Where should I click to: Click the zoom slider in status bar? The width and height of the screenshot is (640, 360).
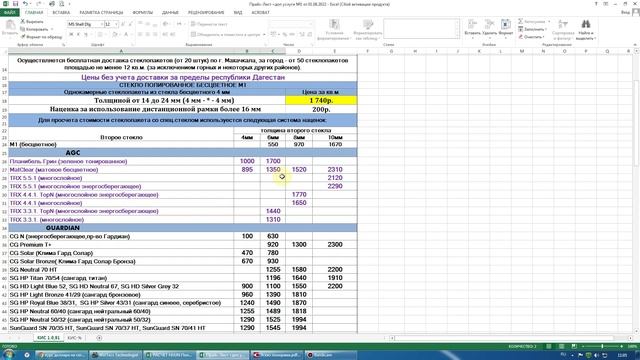tap(602, 346)
